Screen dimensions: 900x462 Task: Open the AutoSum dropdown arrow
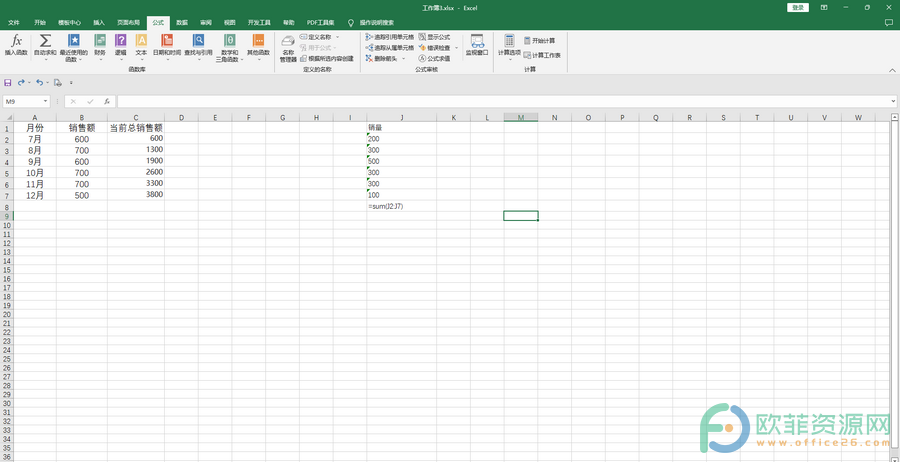click(45, 59)
